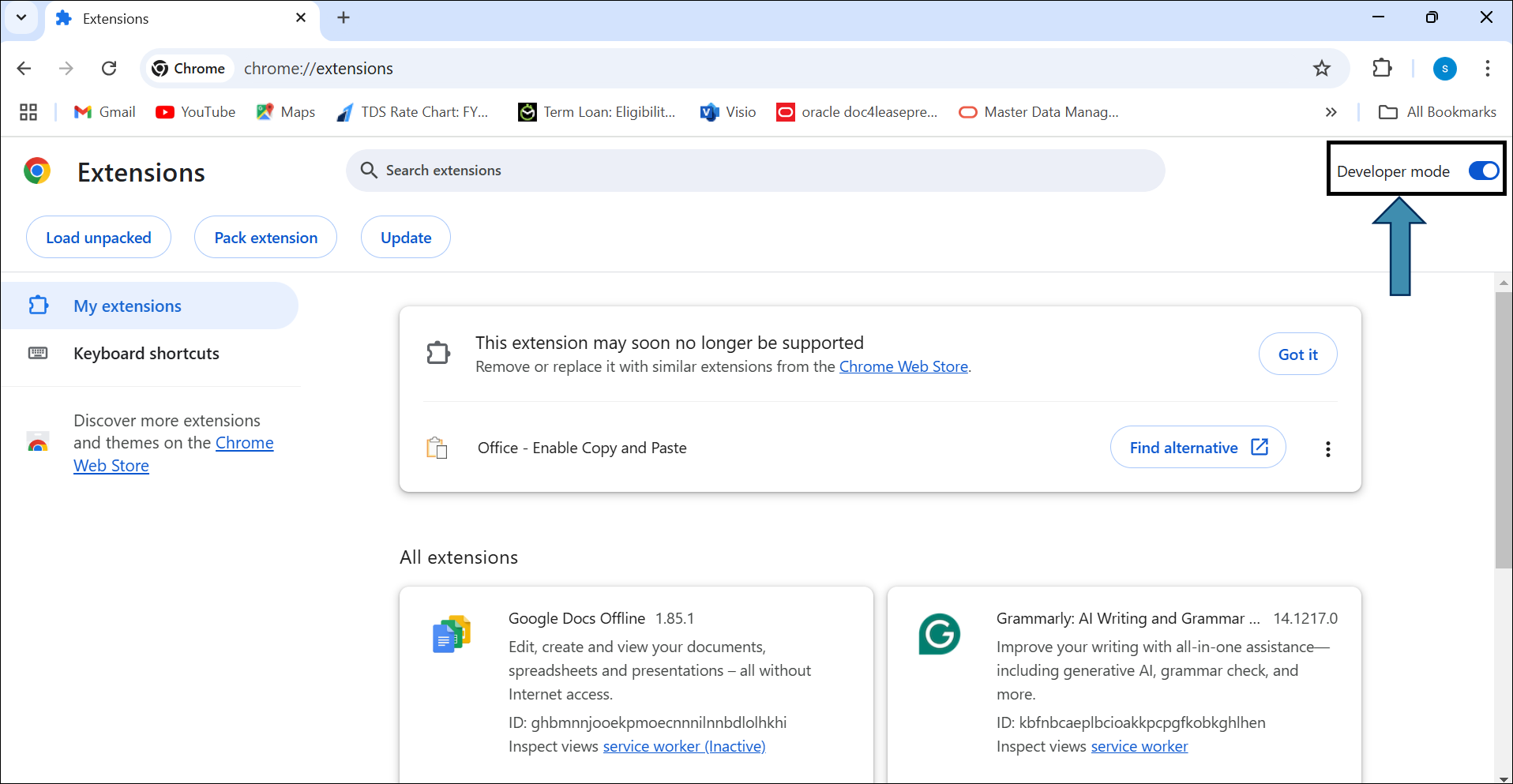The image size is (1513, 784).
Task: Open the tab search dropdown arrow
Action: point(21,17)
